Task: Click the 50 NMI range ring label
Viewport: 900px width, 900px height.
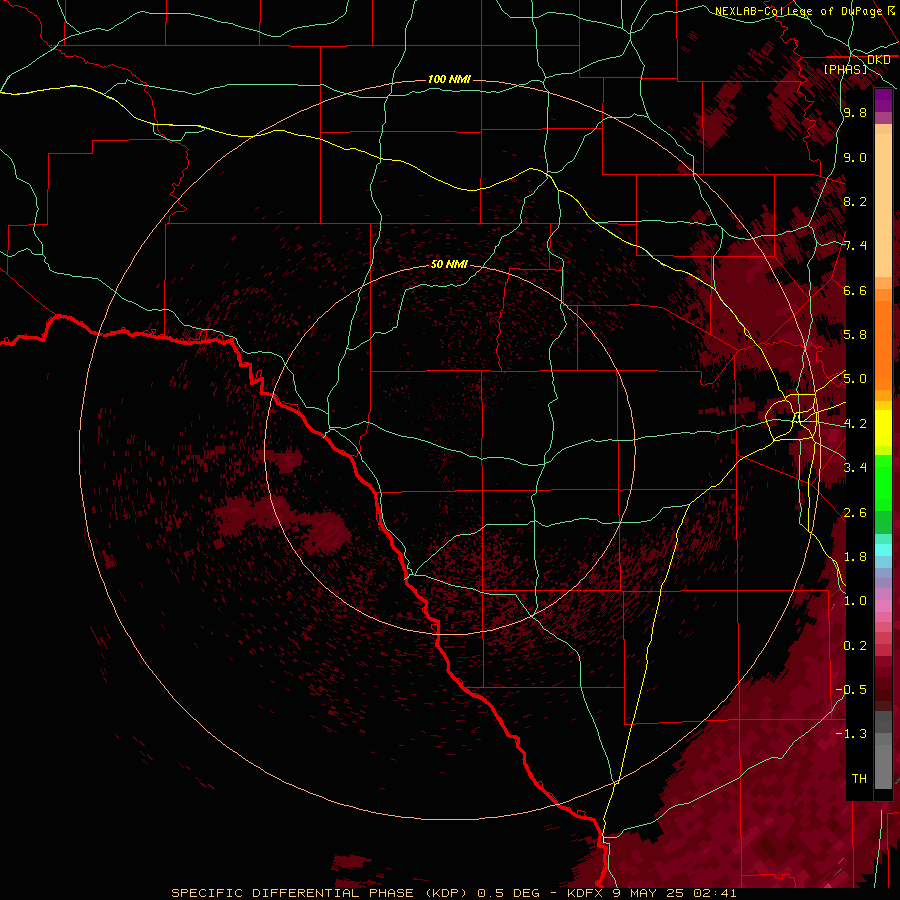Action: (449, 264)
